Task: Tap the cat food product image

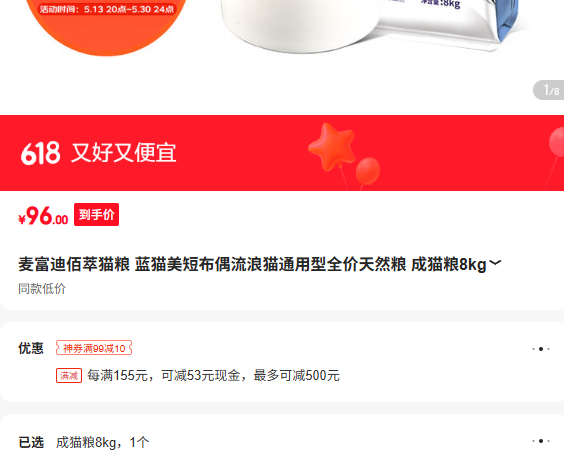Action: click(x=370, y=27)
